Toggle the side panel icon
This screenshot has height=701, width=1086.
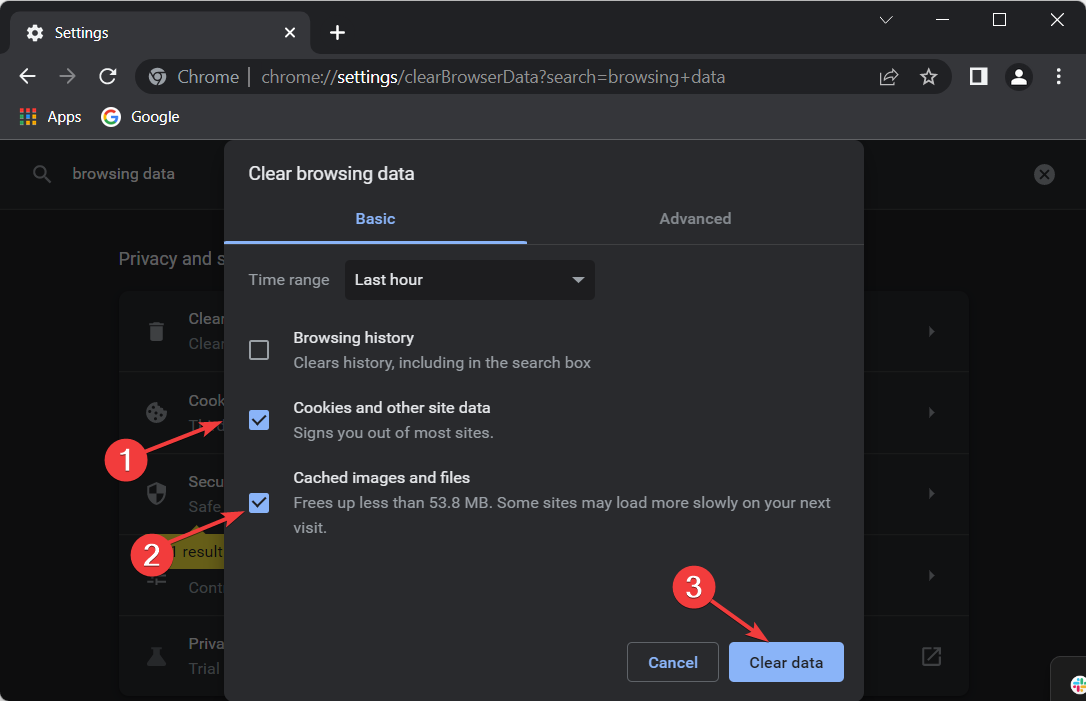[x=978, y=76]
